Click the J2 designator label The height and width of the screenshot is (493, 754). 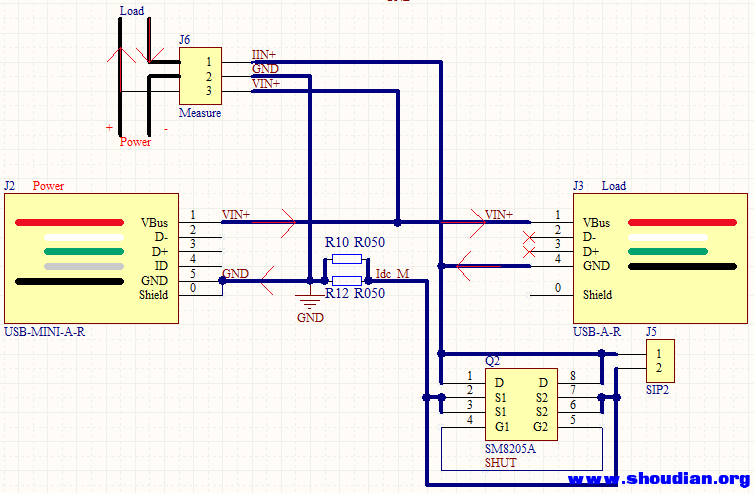point(9,186)
